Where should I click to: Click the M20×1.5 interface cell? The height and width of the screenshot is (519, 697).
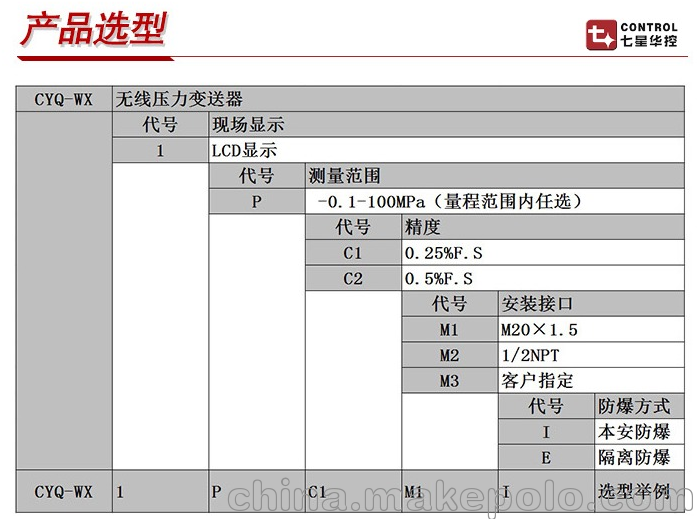591,330
